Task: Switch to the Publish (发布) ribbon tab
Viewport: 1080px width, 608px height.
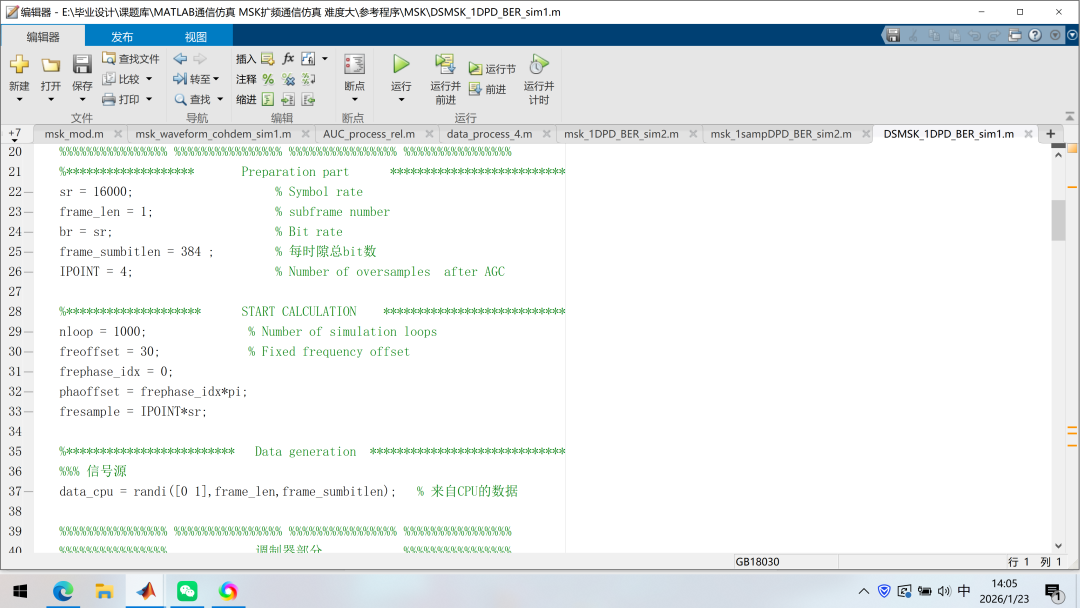Action: click(122, 36)
